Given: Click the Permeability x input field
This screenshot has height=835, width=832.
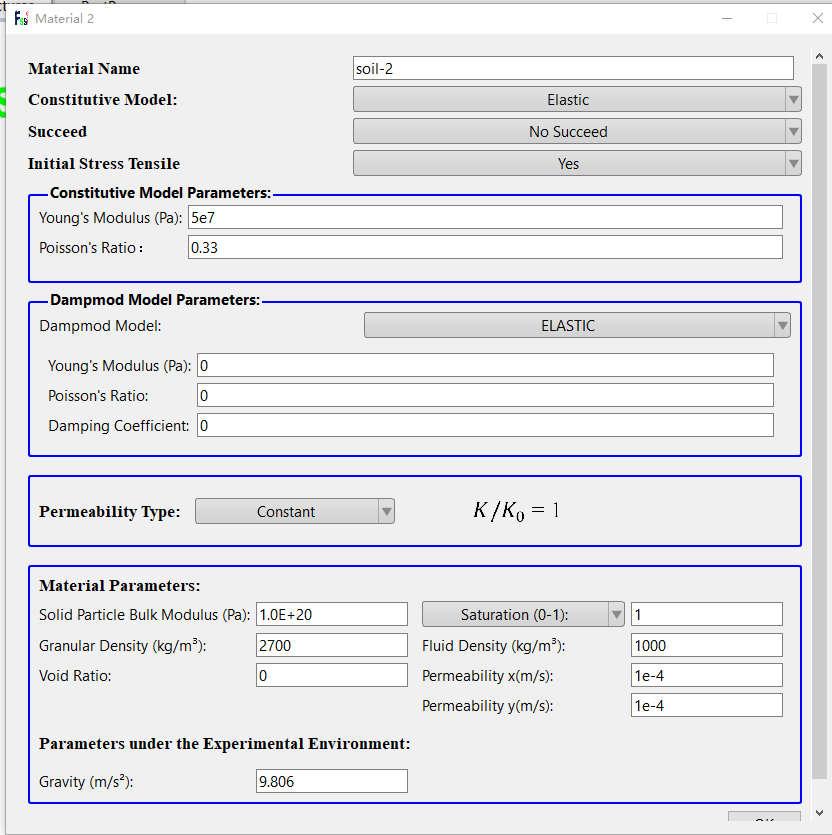Looking at the screenshot, I should coord(707,675).
